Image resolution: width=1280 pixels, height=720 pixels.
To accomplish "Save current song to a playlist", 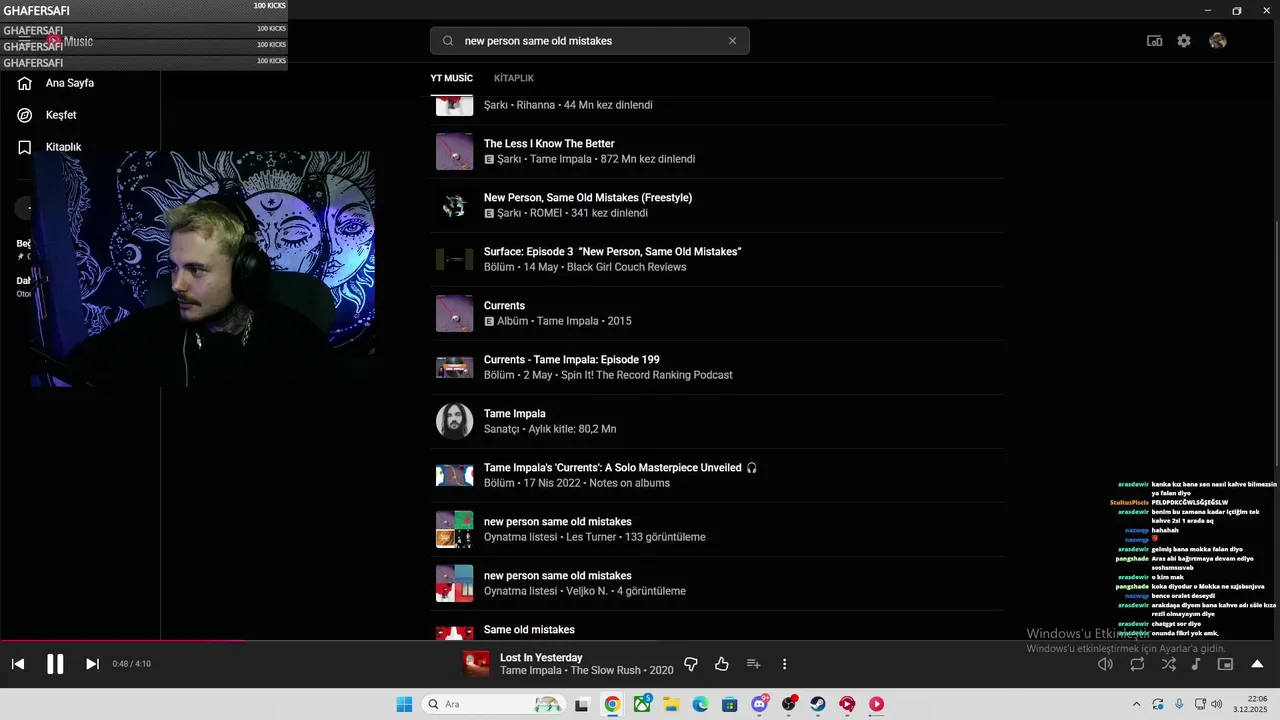I will (x=754, y=664).
